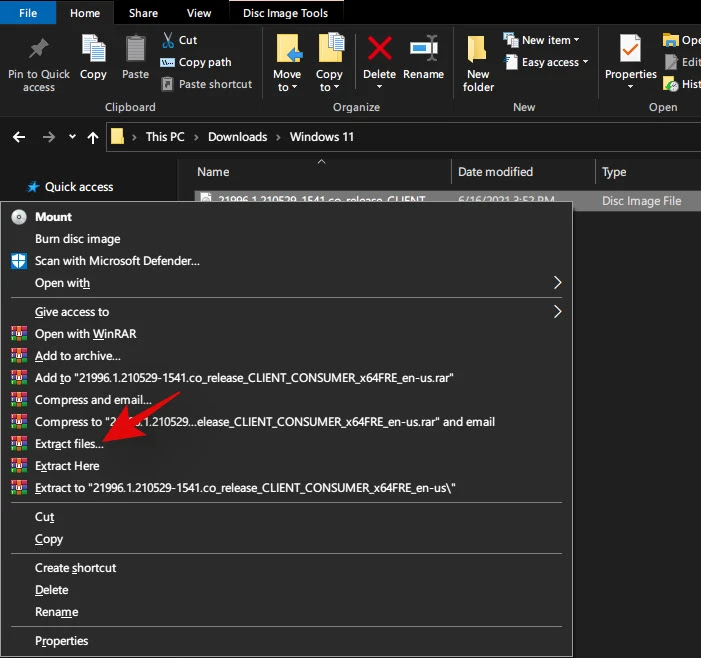Switch to the Share ribbon tab
Screen dimensions: 701x658
143,13
